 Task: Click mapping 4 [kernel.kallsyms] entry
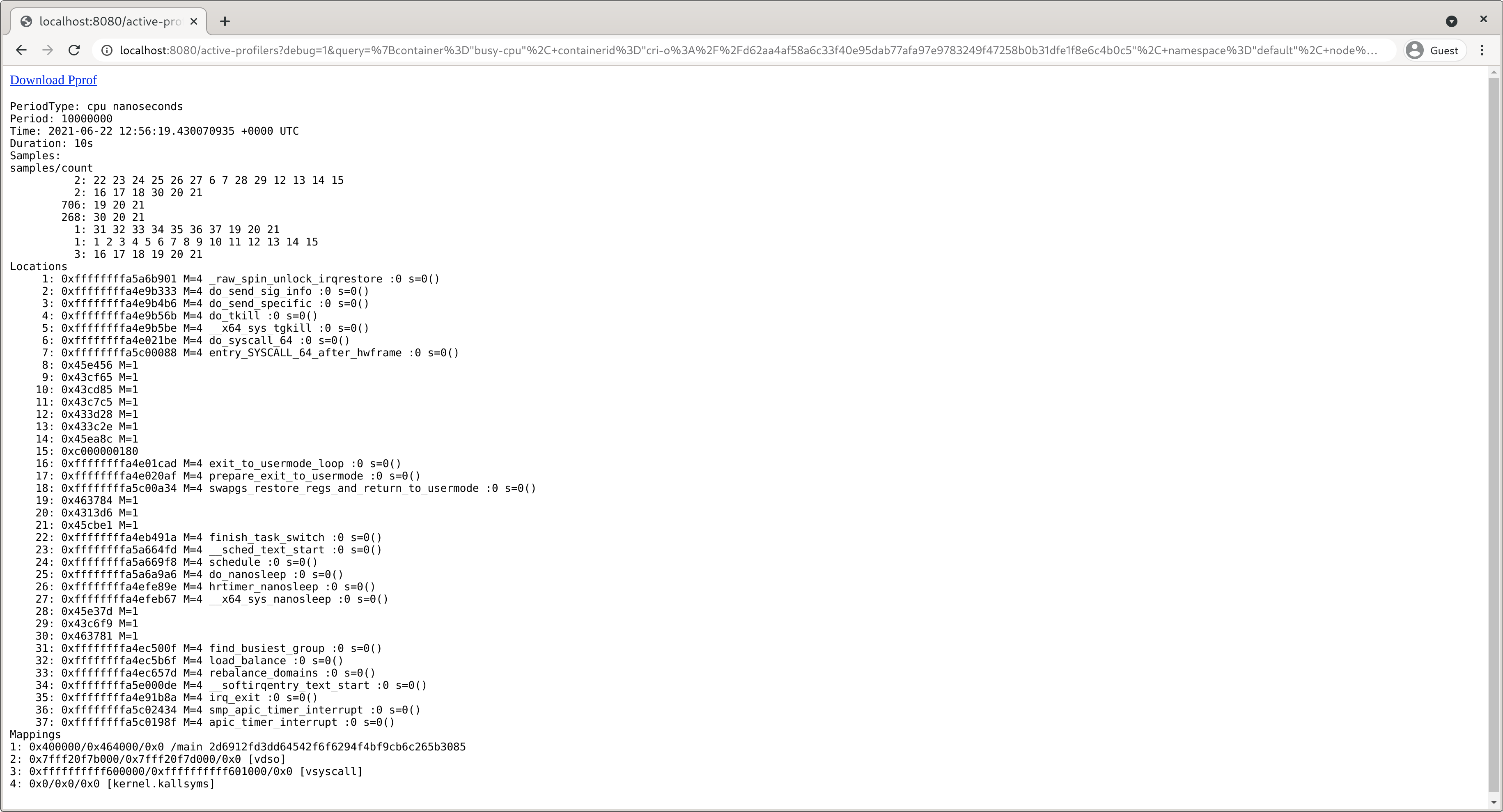tap(112, 784)
